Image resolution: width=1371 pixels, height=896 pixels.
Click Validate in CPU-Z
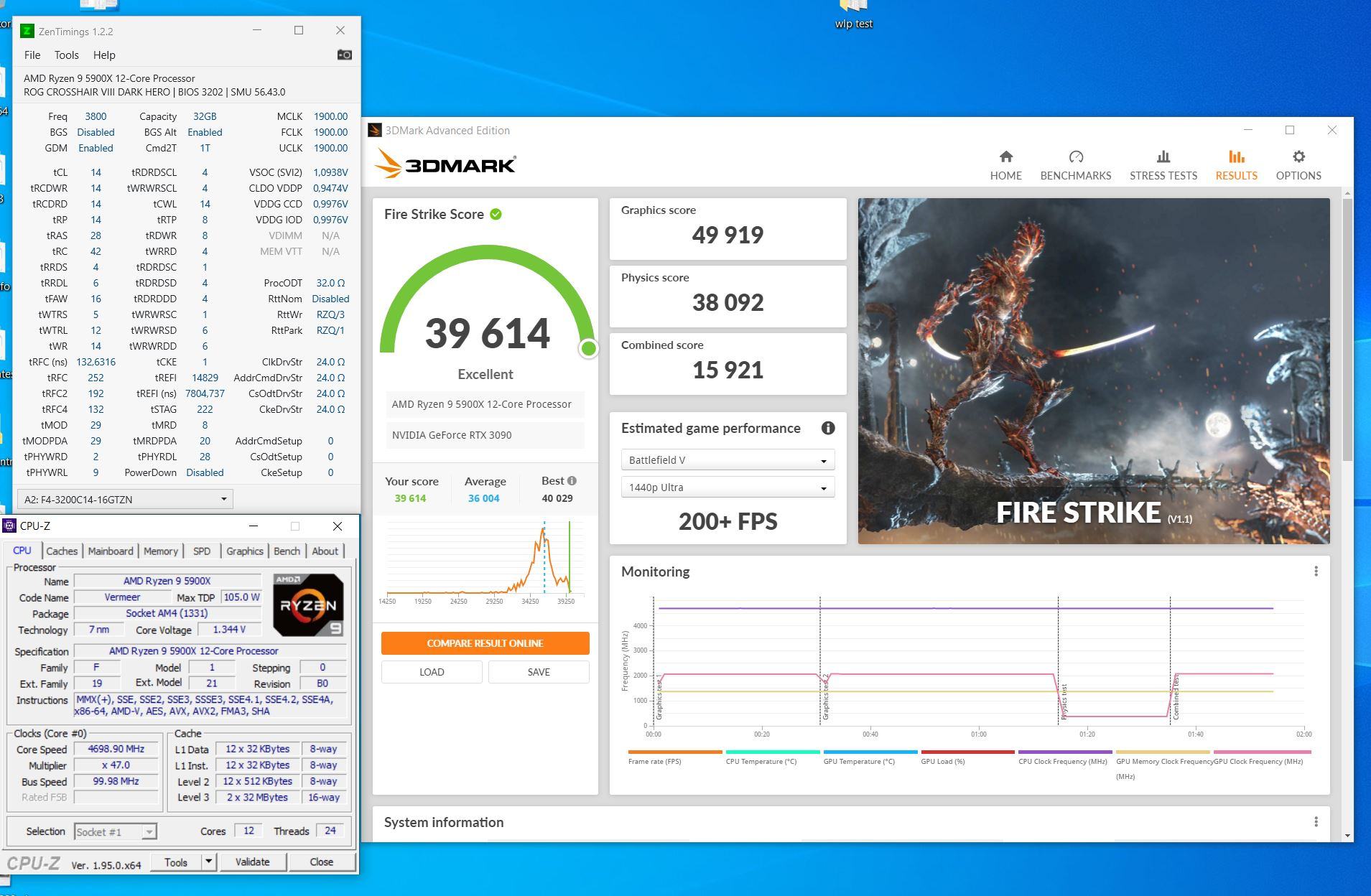point(252,862)
